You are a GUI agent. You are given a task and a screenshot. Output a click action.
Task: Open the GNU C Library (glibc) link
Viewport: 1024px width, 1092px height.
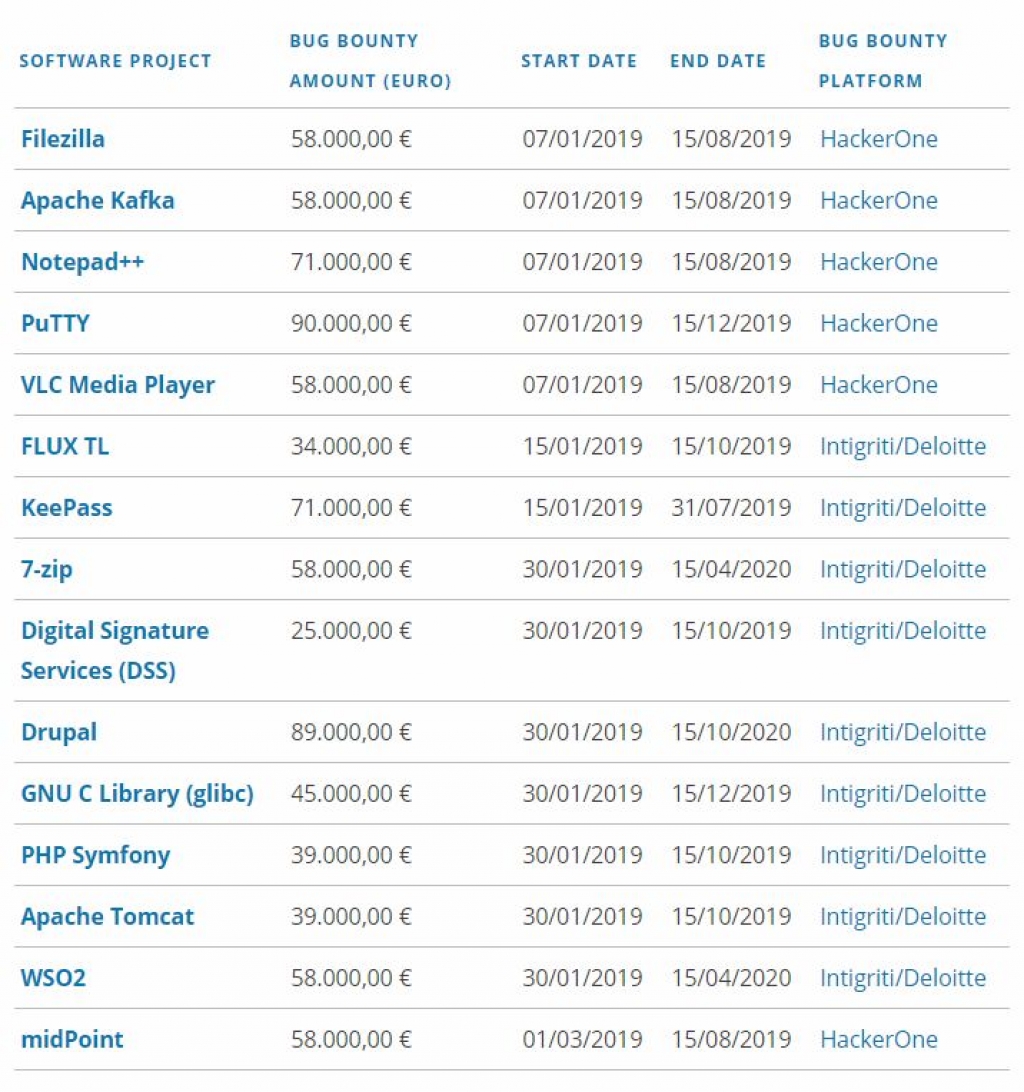coord(137,793)
